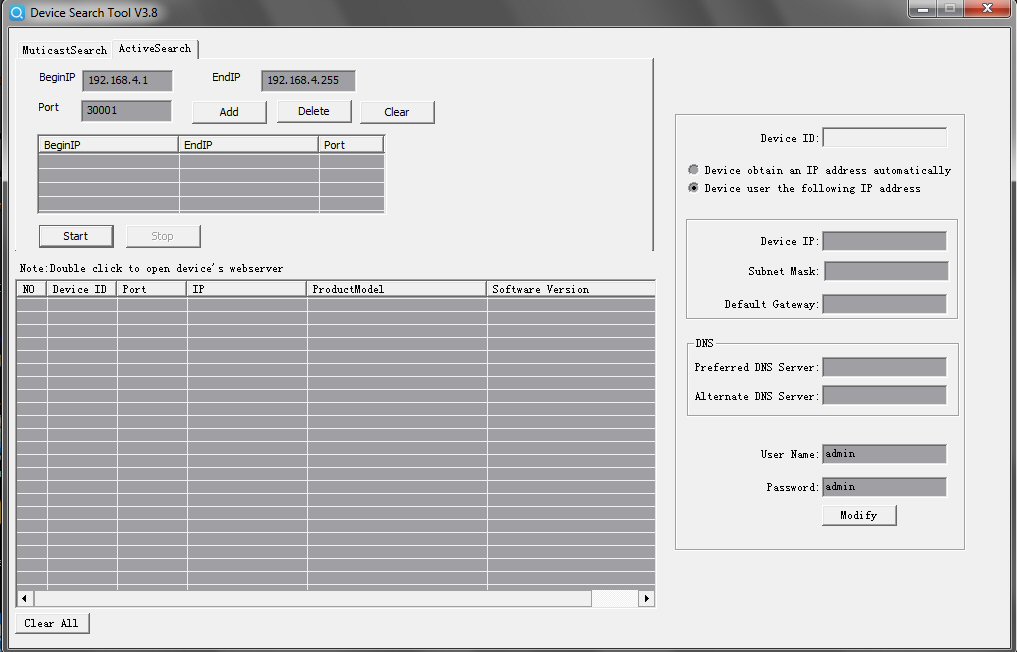1017x652 pixels.
Task: Sort results by the IP column
Action: pos(246,289)
